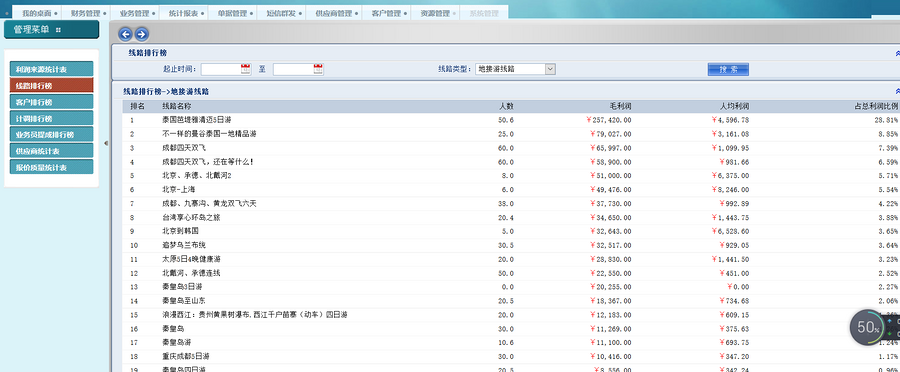The width and height of the screenshot is (900, 372).
Task: Open the start date calendar picker icon
Action: [246, 69]
